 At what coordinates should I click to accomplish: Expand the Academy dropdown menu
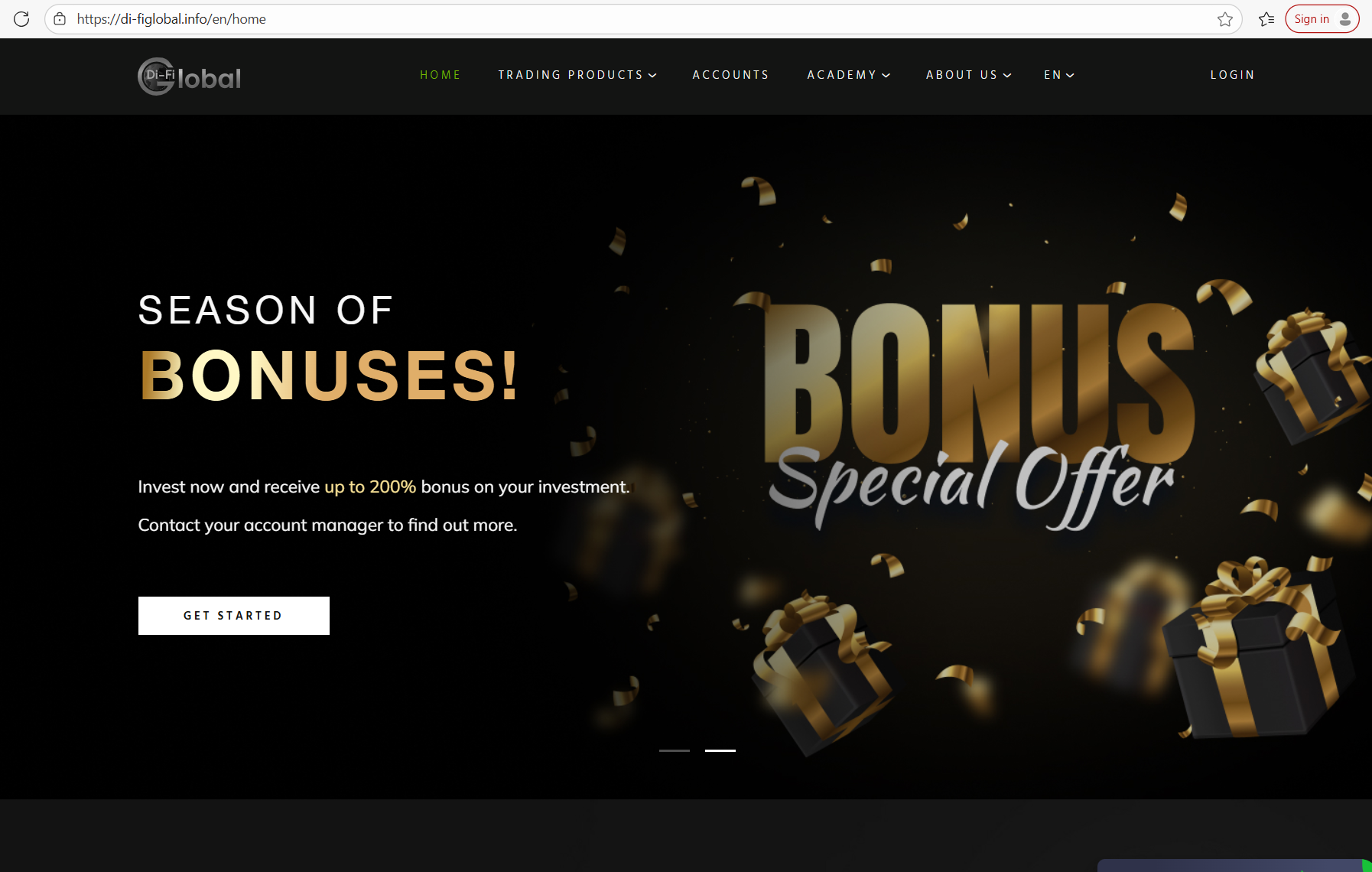[849, 75]
